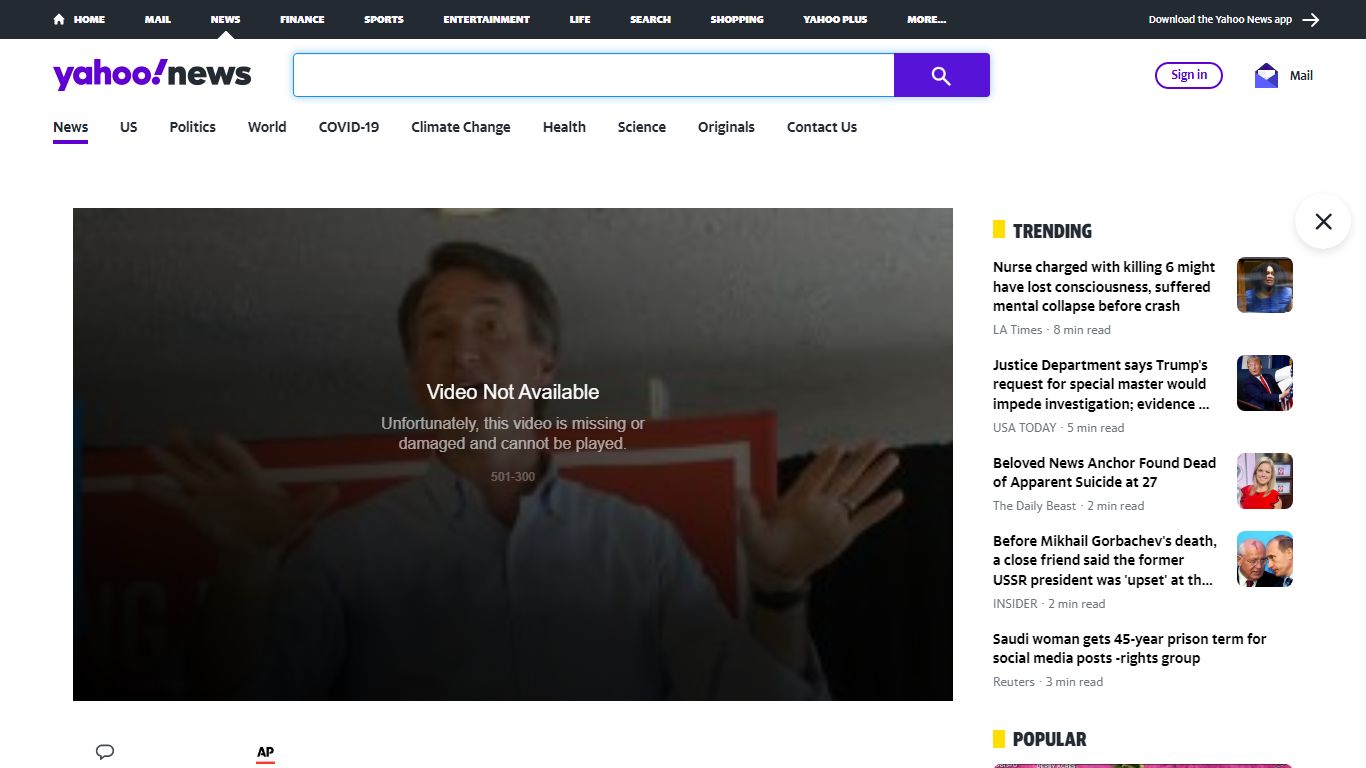Screen dimensions: 1366x768
Task: Click the Reuters source label
Action: click(x=1014, y=682)
